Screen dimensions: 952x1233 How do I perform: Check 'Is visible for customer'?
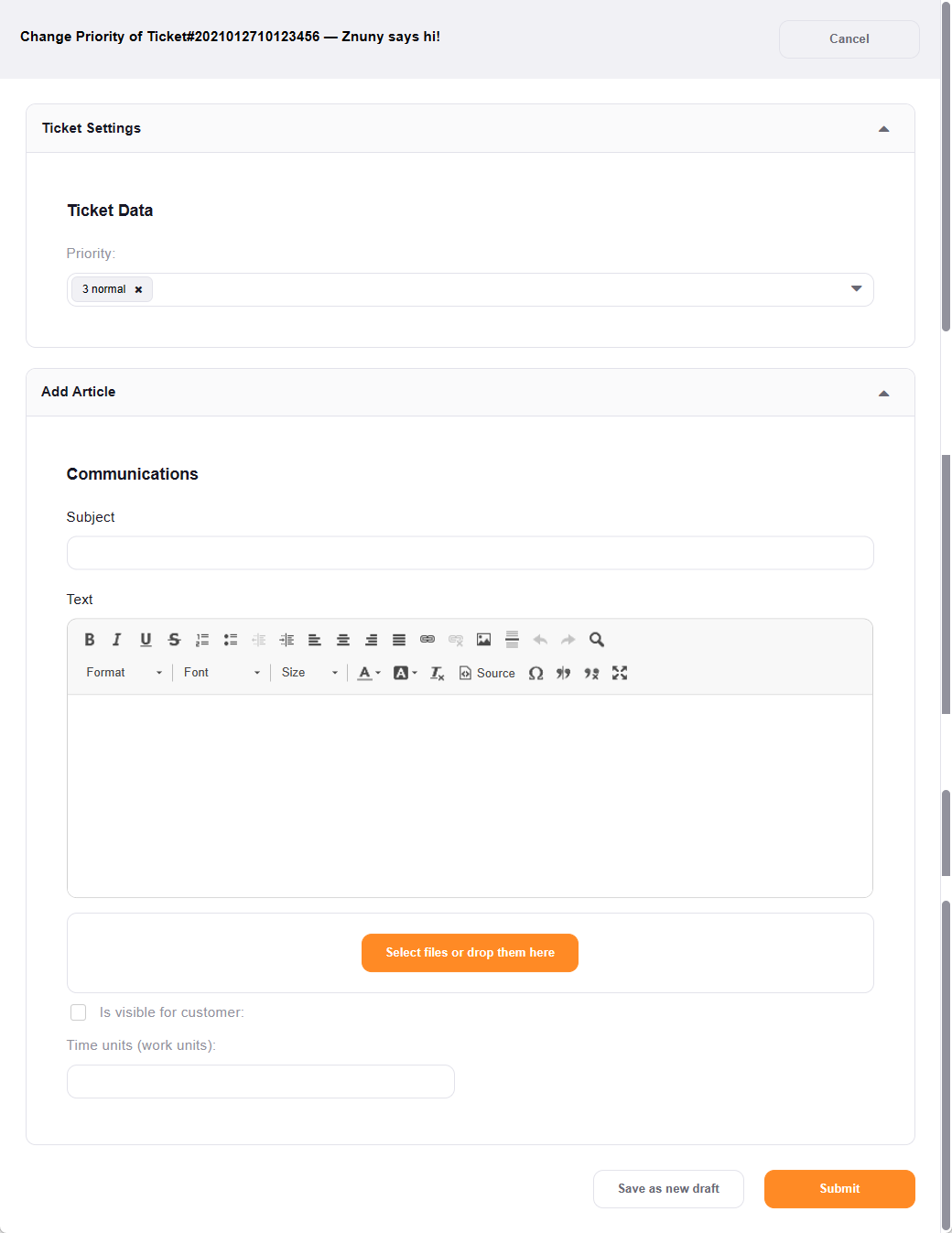(x=79, y=1012)
